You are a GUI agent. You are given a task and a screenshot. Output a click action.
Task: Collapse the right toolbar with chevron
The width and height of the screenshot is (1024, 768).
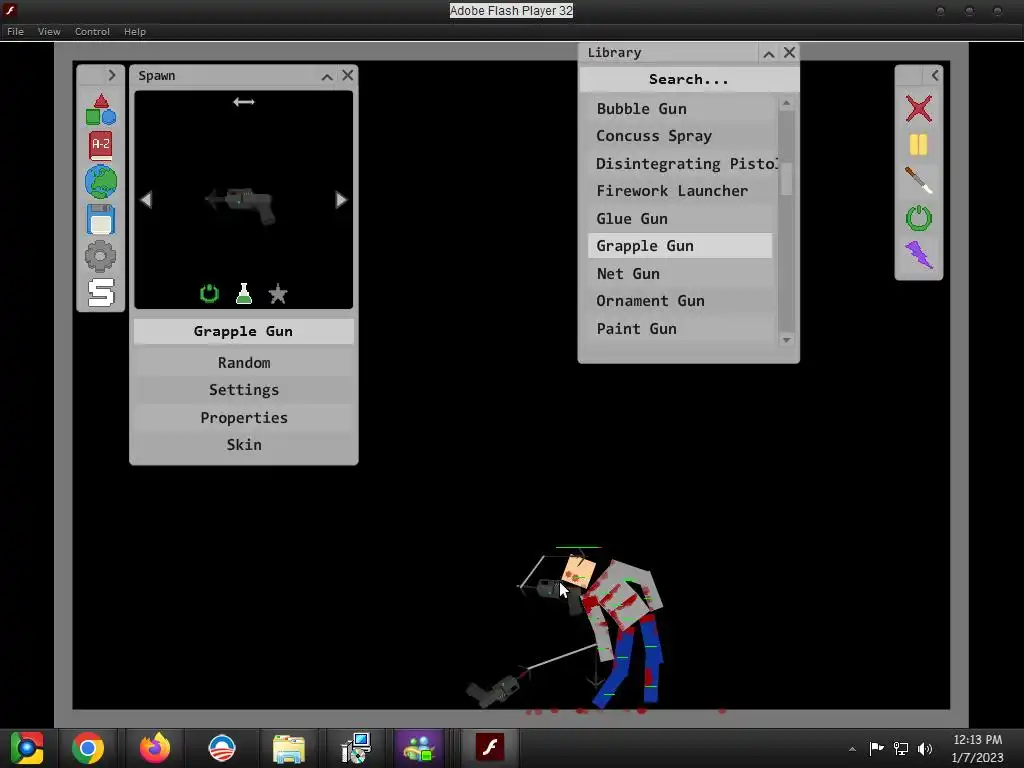[x=935, y=76]
